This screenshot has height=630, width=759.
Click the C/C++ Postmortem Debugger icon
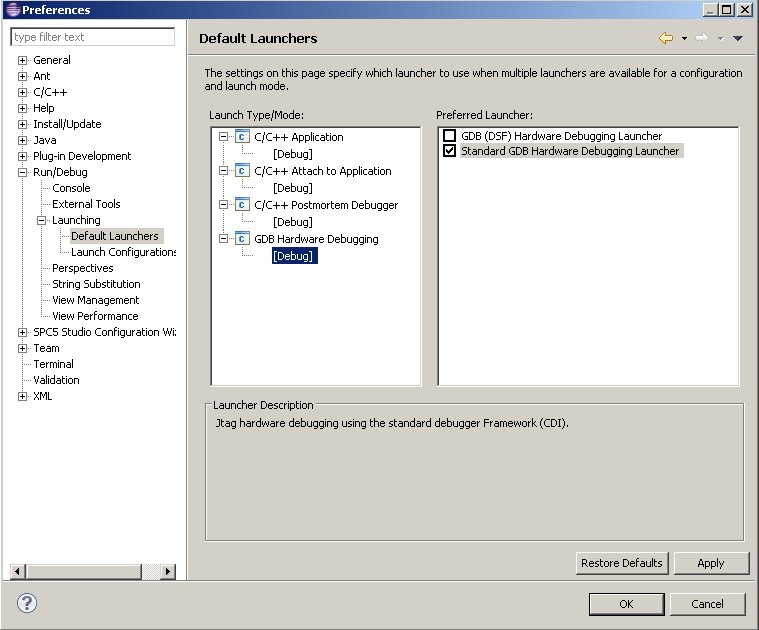point(242,205)
